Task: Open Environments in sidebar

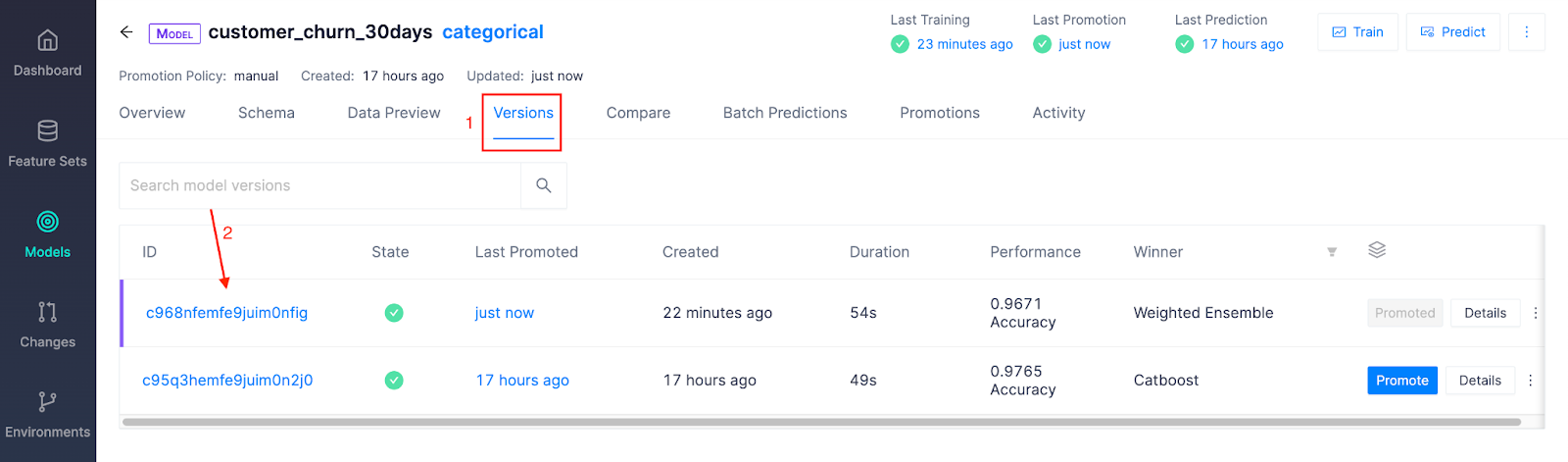Action: click(47, 415)
